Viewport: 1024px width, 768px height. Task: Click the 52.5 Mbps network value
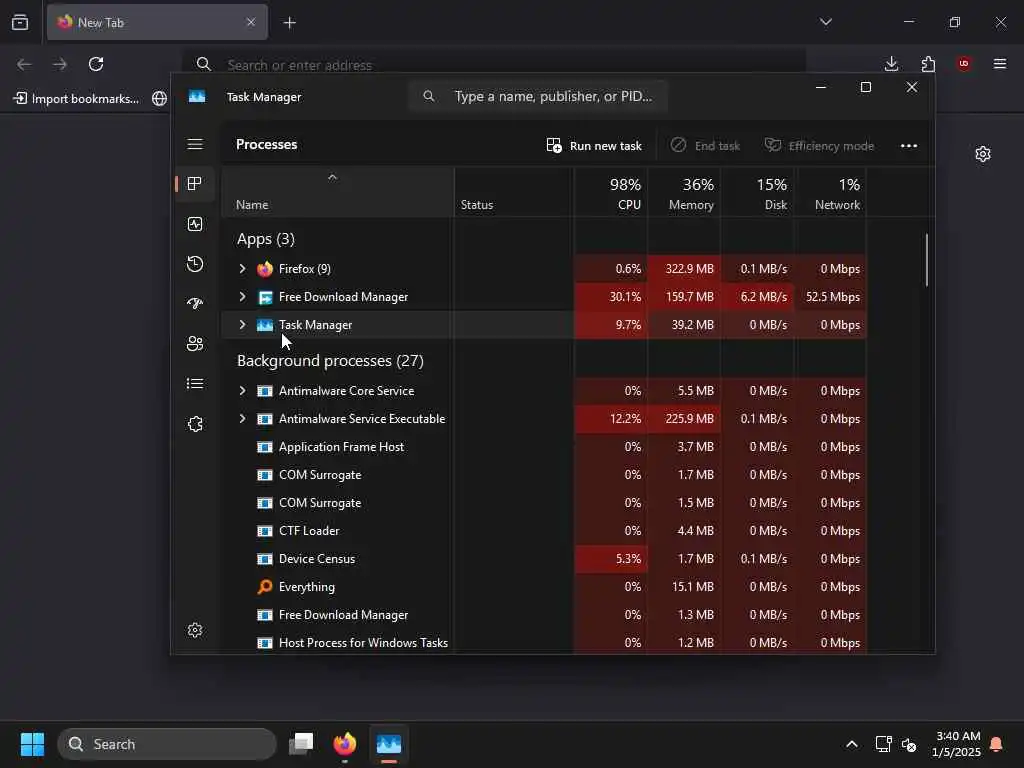coord(833,296)
